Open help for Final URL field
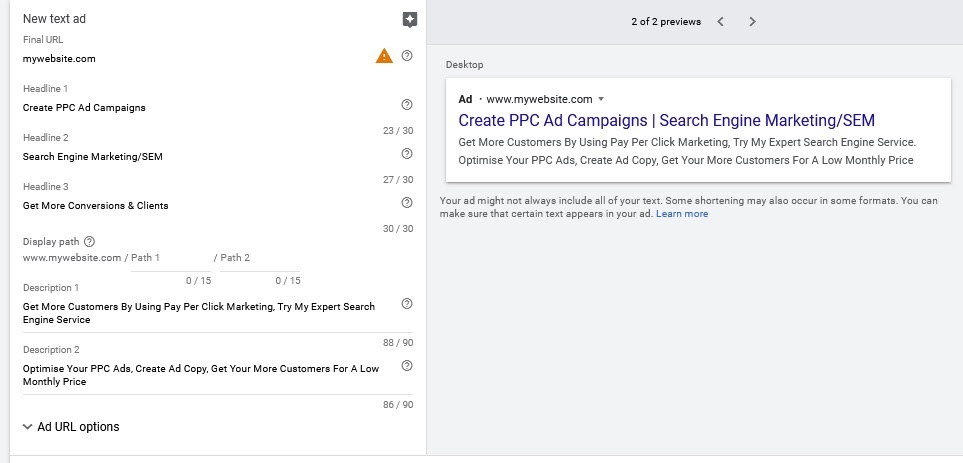This screenshot has width=963, height=463. coord(407,55)
